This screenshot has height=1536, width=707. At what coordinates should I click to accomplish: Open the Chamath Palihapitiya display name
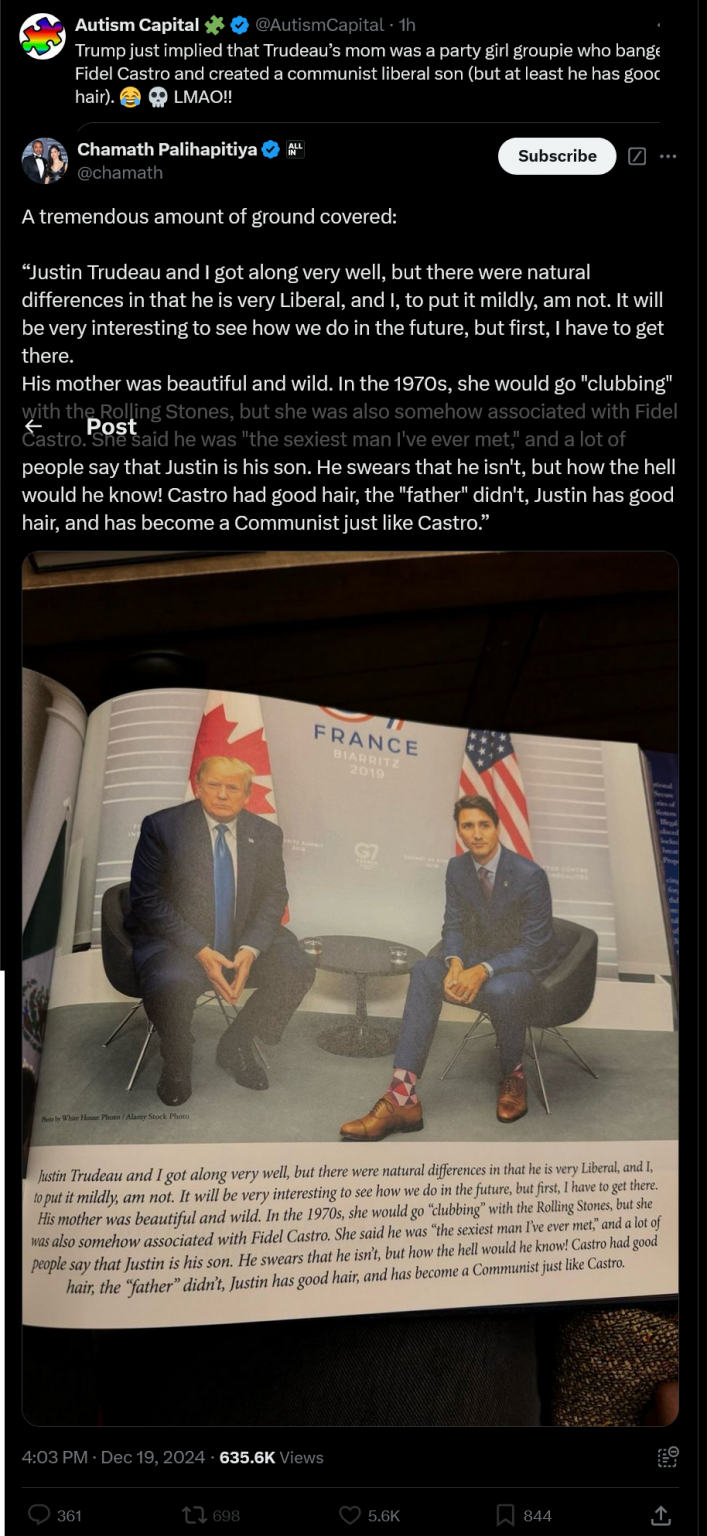(167, 149)
